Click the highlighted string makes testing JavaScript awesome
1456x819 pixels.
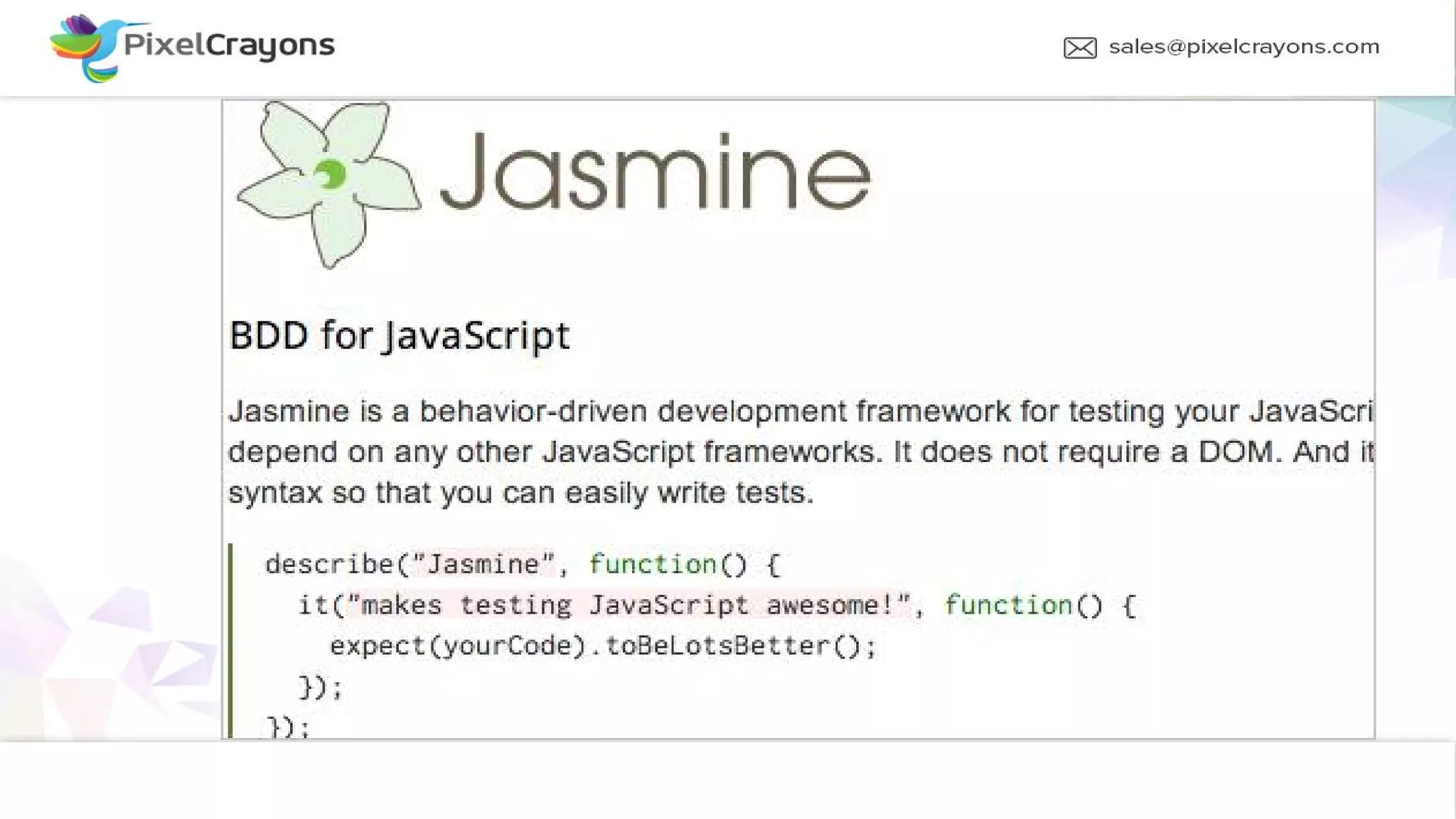tap(628, 605)
